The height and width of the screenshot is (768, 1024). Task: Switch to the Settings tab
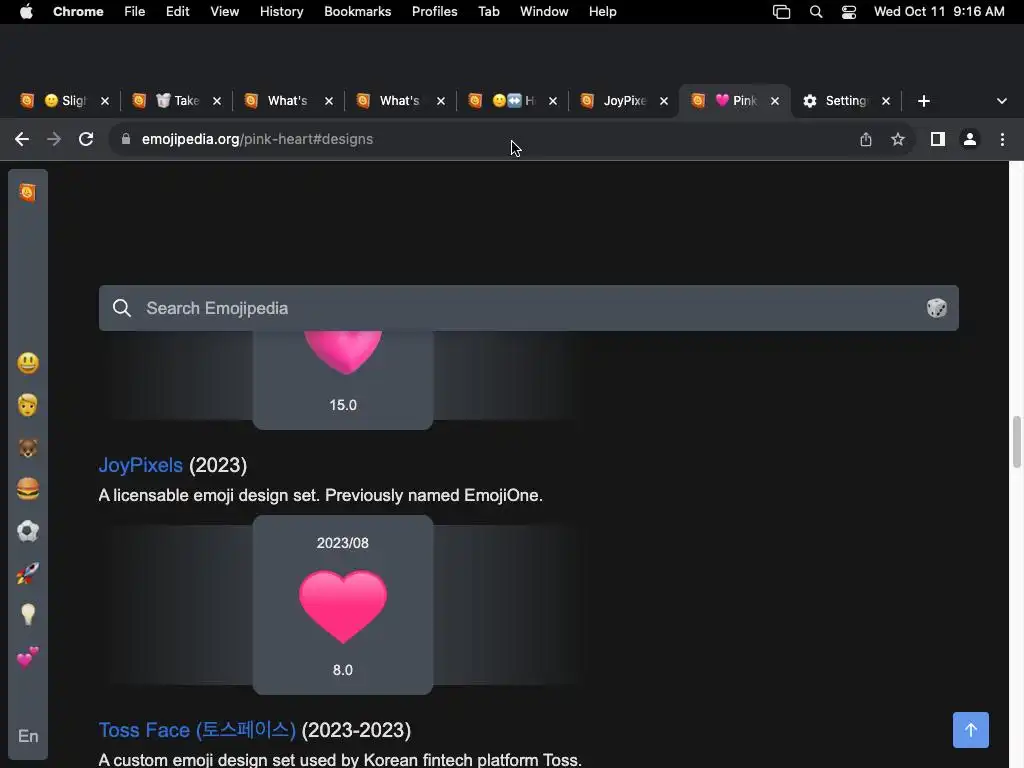pyautogui.click(x=846, y=101)
